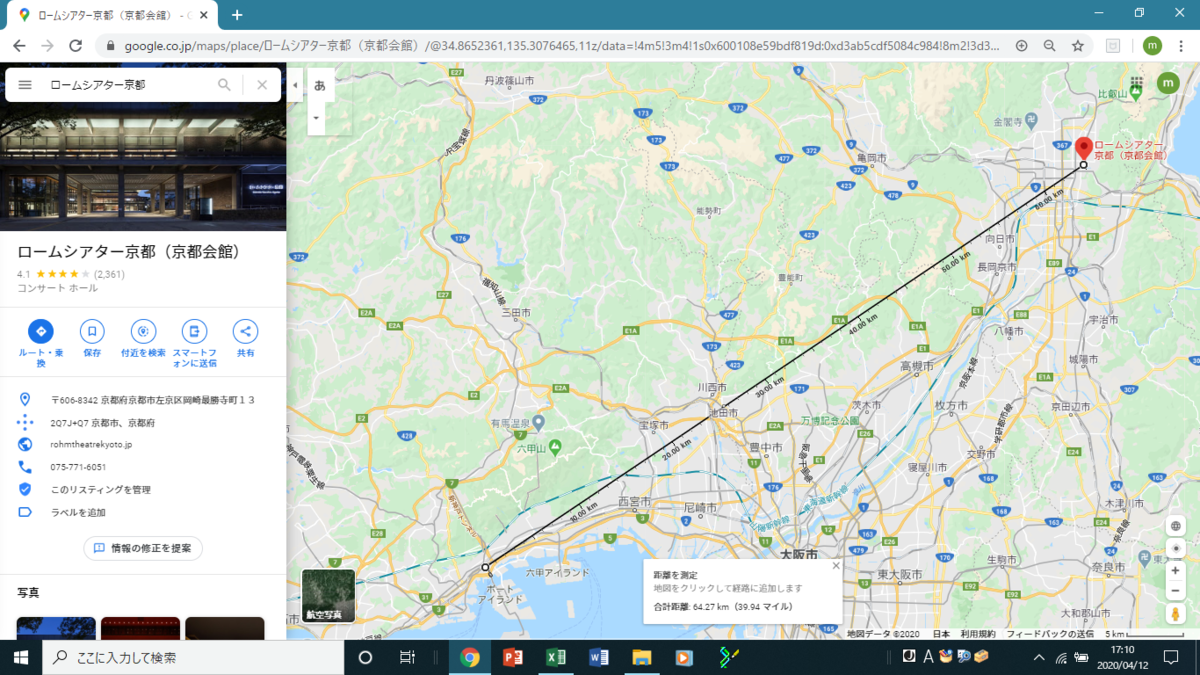
Task: Click the ルート・乗換 directions icon
Action: [x=41, y=331]
